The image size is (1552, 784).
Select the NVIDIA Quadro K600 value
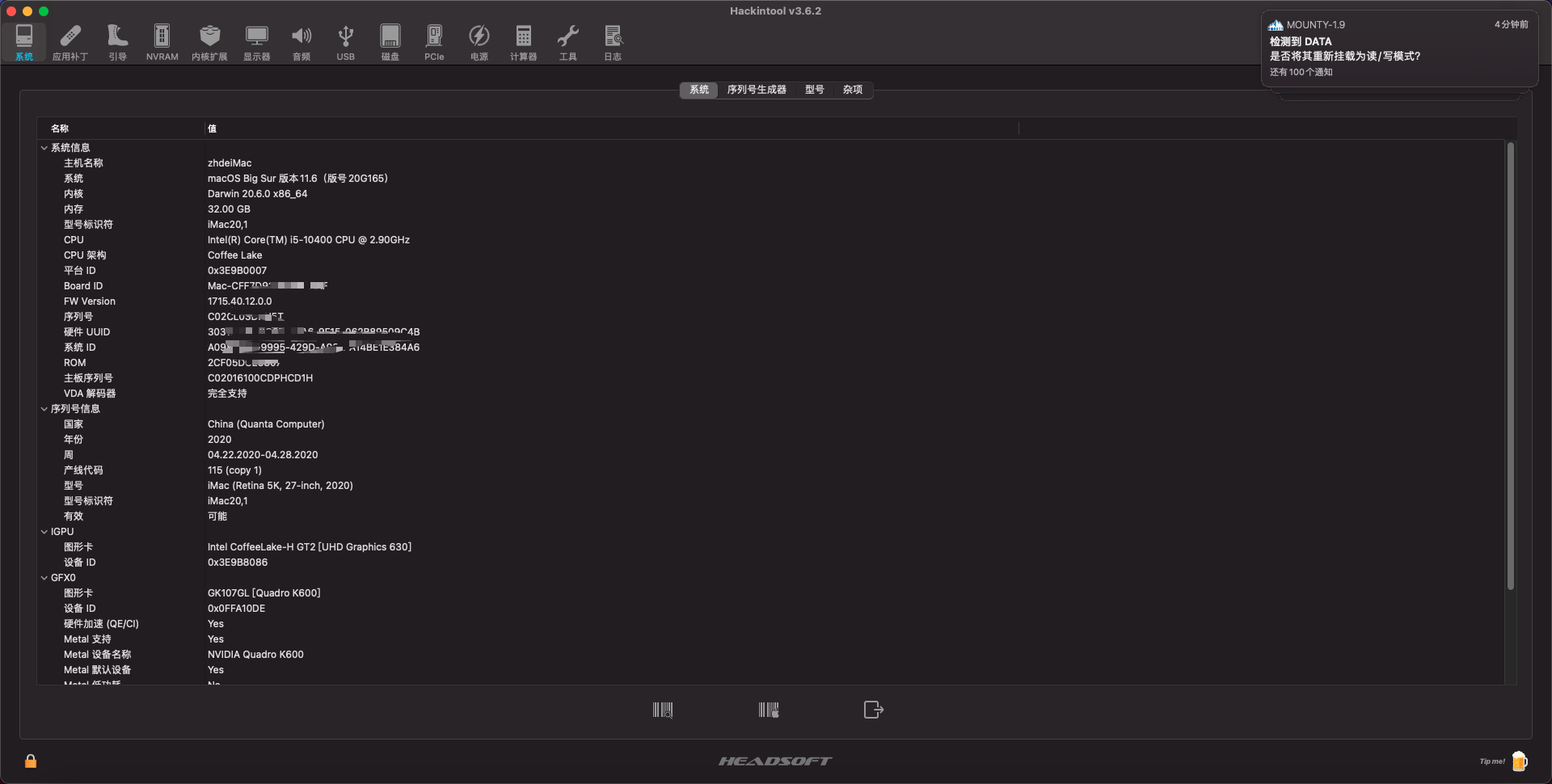click(255, 655)
